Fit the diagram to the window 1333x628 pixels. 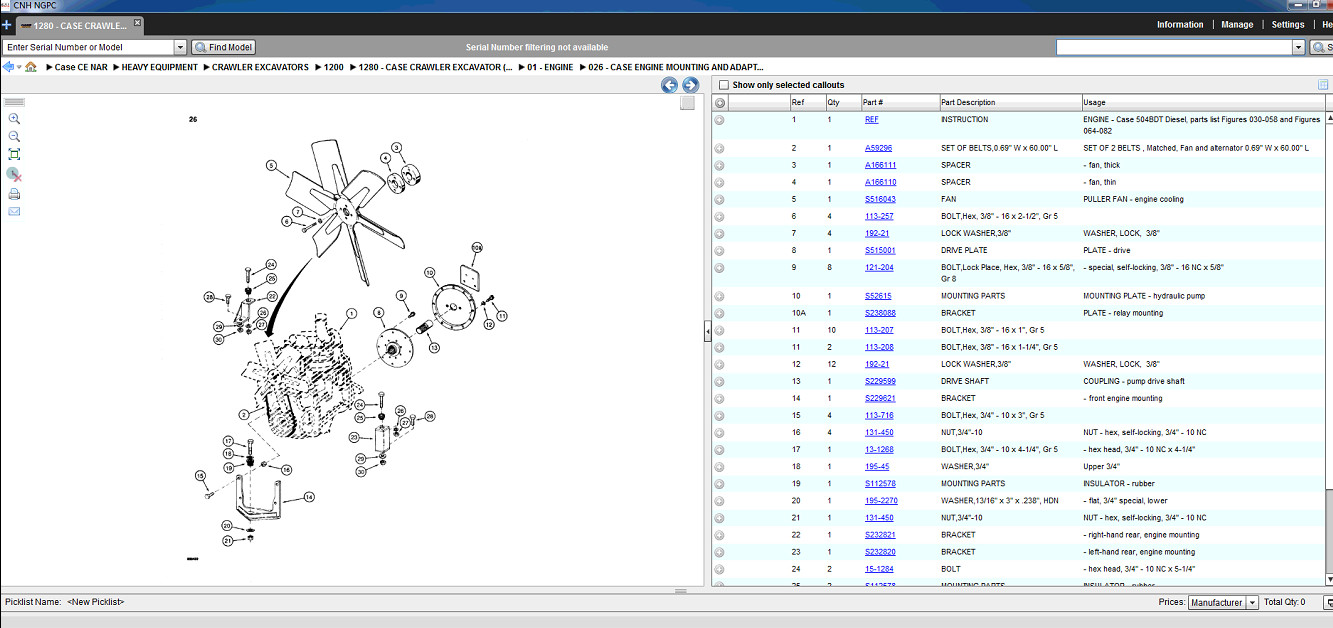coord(14,154)
